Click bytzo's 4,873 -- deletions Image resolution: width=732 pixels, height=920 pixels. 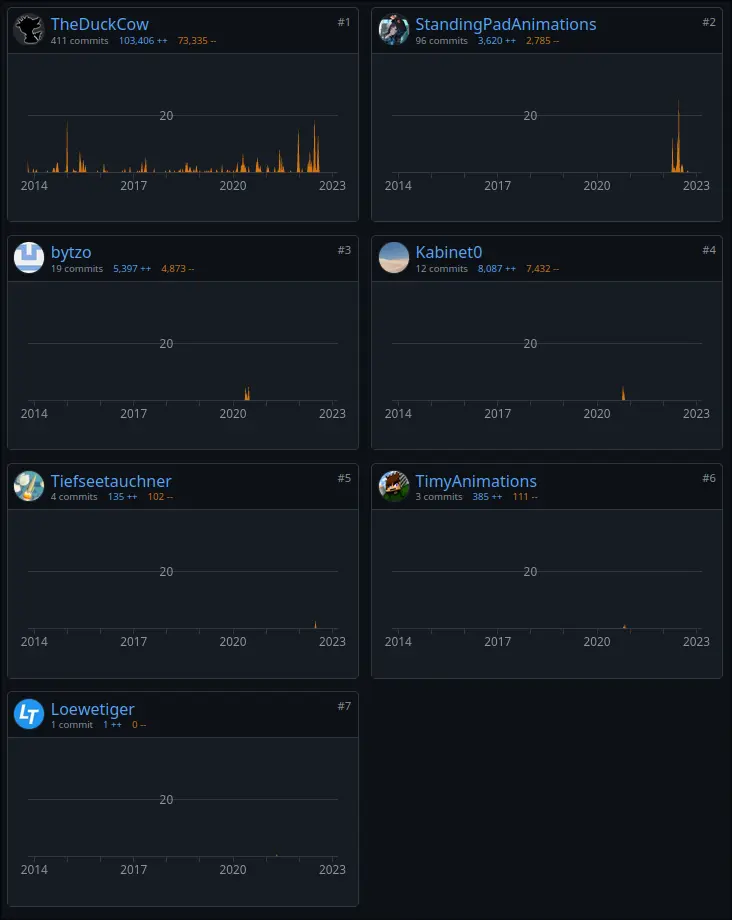[177, 269]
